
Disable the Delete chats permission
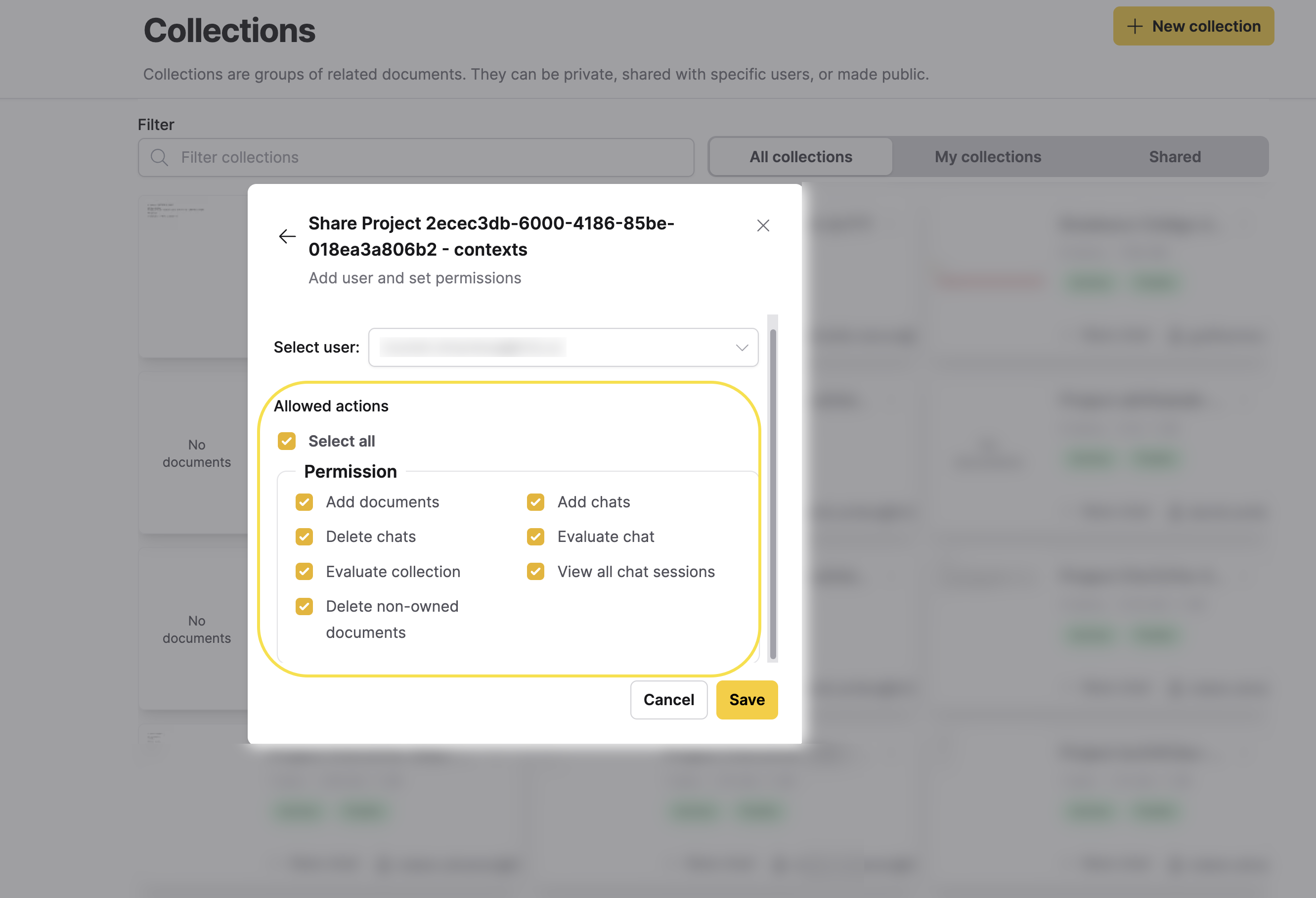[304, 537]
